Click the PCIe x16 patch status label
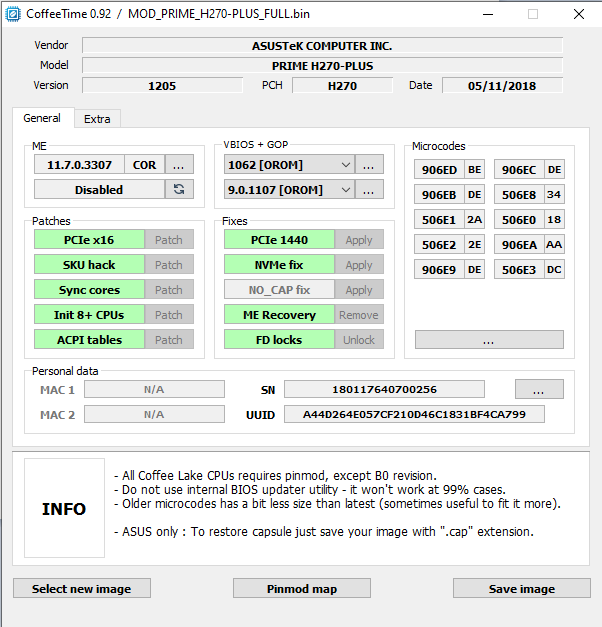602x627 pixels. 89,239
